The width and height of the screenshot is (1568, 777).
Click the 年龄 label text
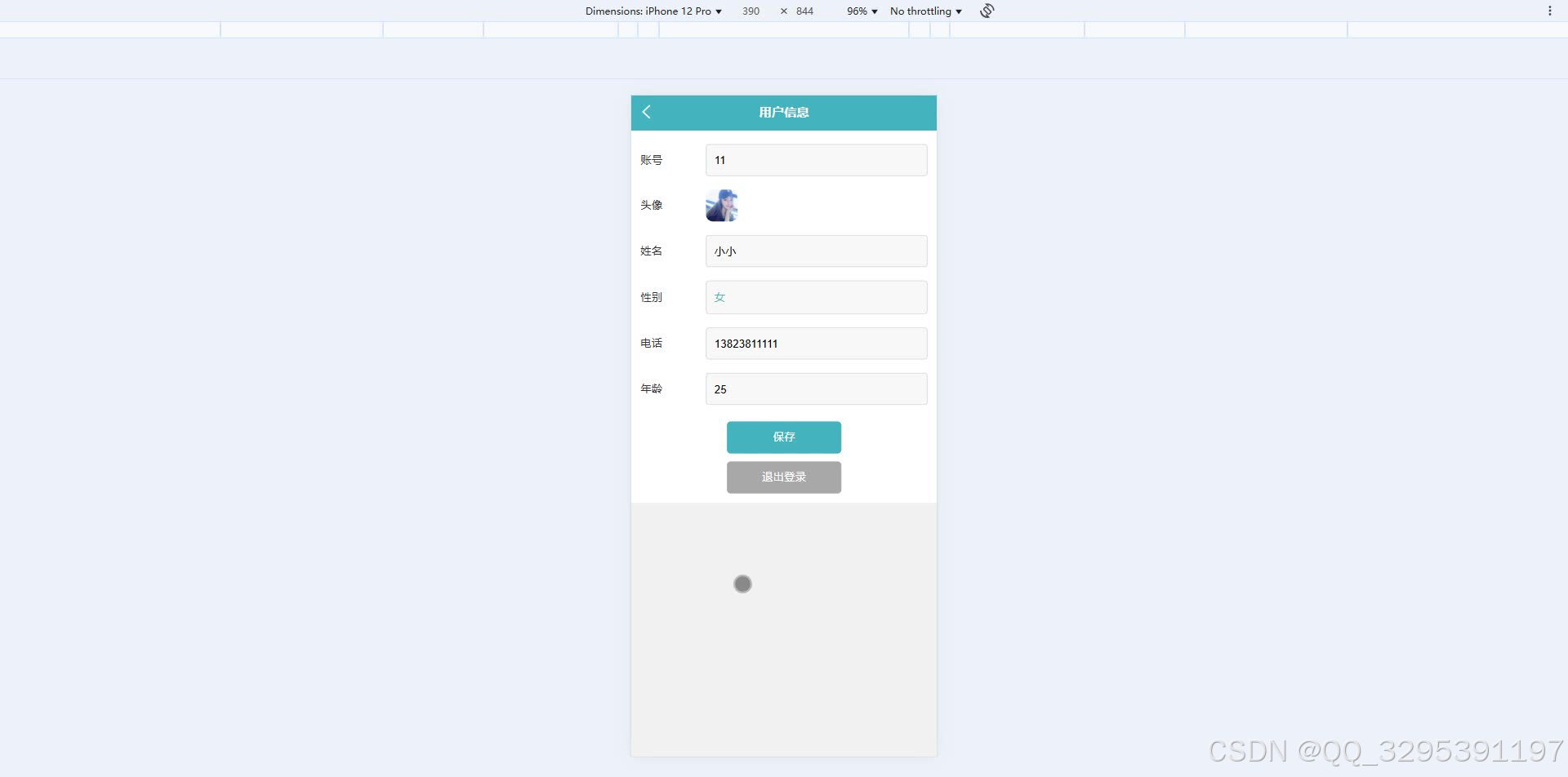coord(651,388)
